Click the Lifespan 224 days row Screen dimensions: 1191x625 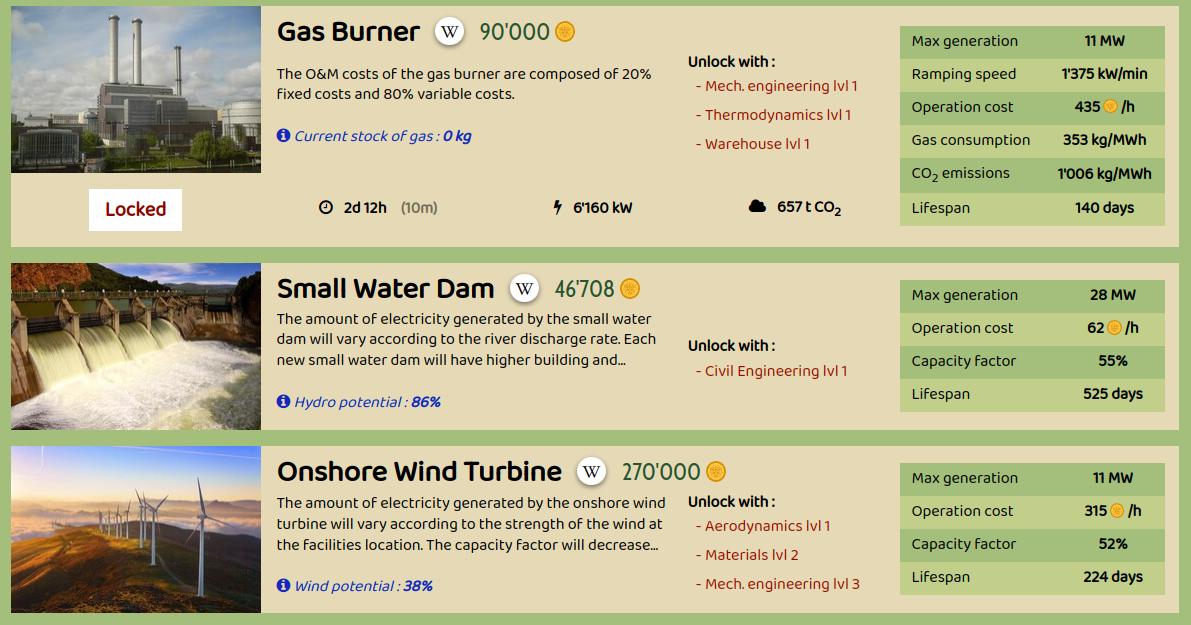pyautogui.click(x=1032, y=578)
